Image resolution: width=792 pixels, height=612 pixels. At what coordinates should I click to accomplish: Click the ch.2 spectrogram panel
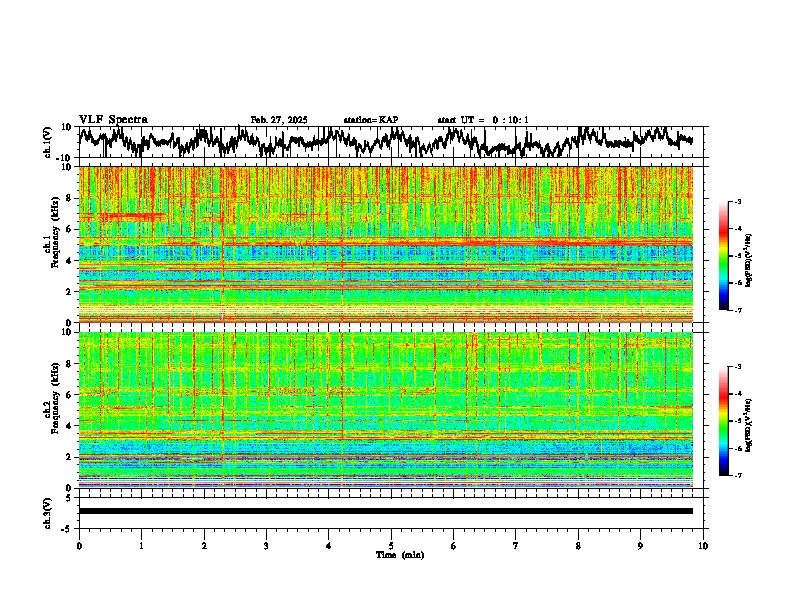click(x=385, y=410)
